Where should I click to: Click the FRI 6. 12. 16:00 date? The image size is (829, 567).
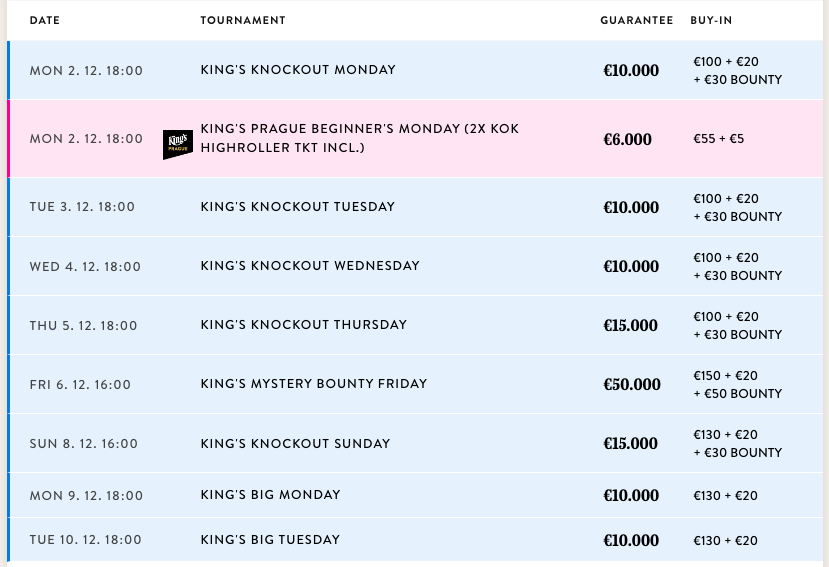(80, 385)
